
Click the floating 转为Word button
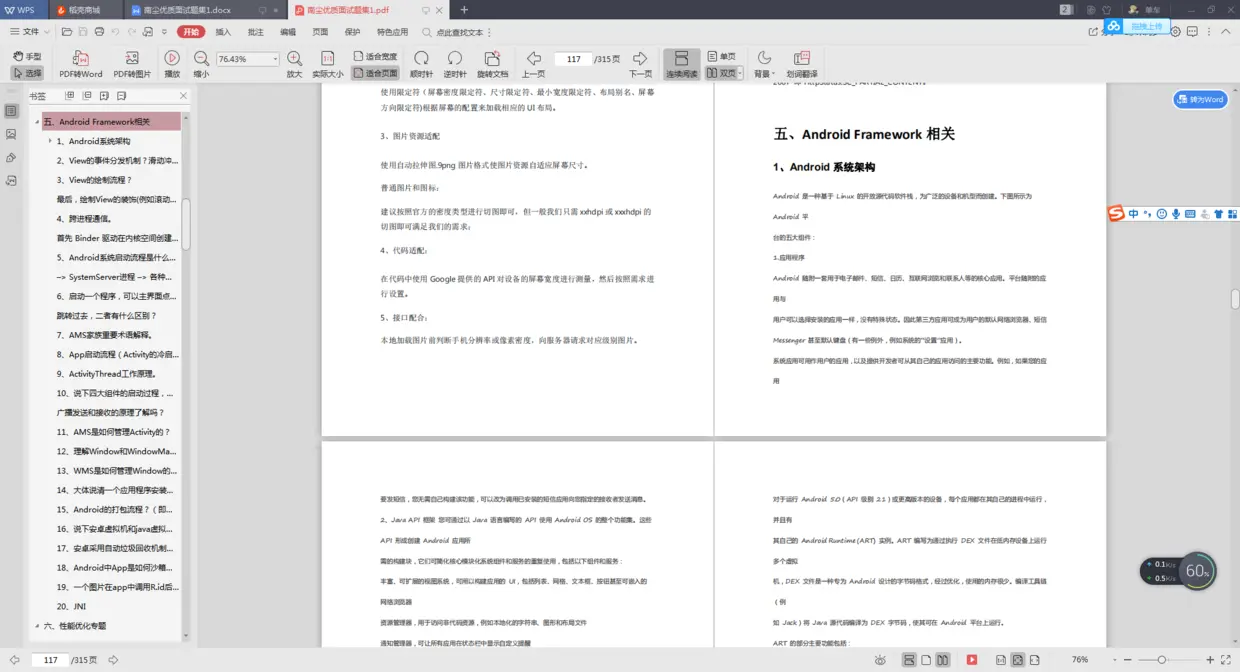[1200, 99]
